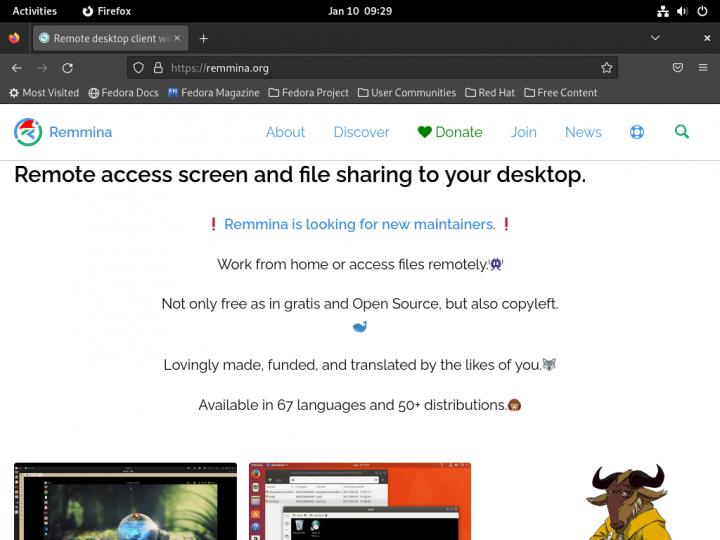The height and width of the screenshot is (540, 720).
Task: Click the lifebuoy support icon
Action: coord(636,132)
